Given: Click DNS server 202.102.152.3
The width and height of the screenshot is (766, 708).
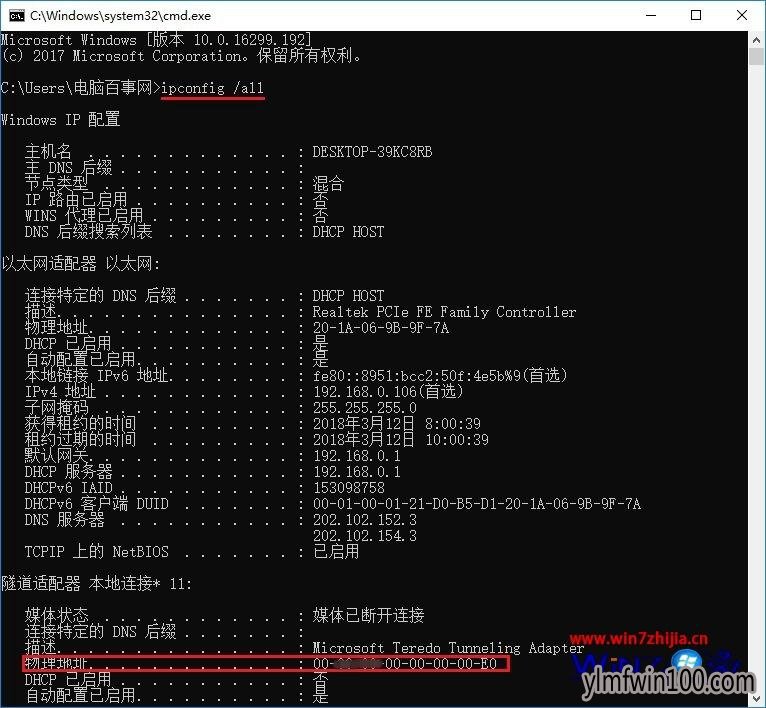Looking at the screenshot, I should pyautogui.click(x=365, y=520).
